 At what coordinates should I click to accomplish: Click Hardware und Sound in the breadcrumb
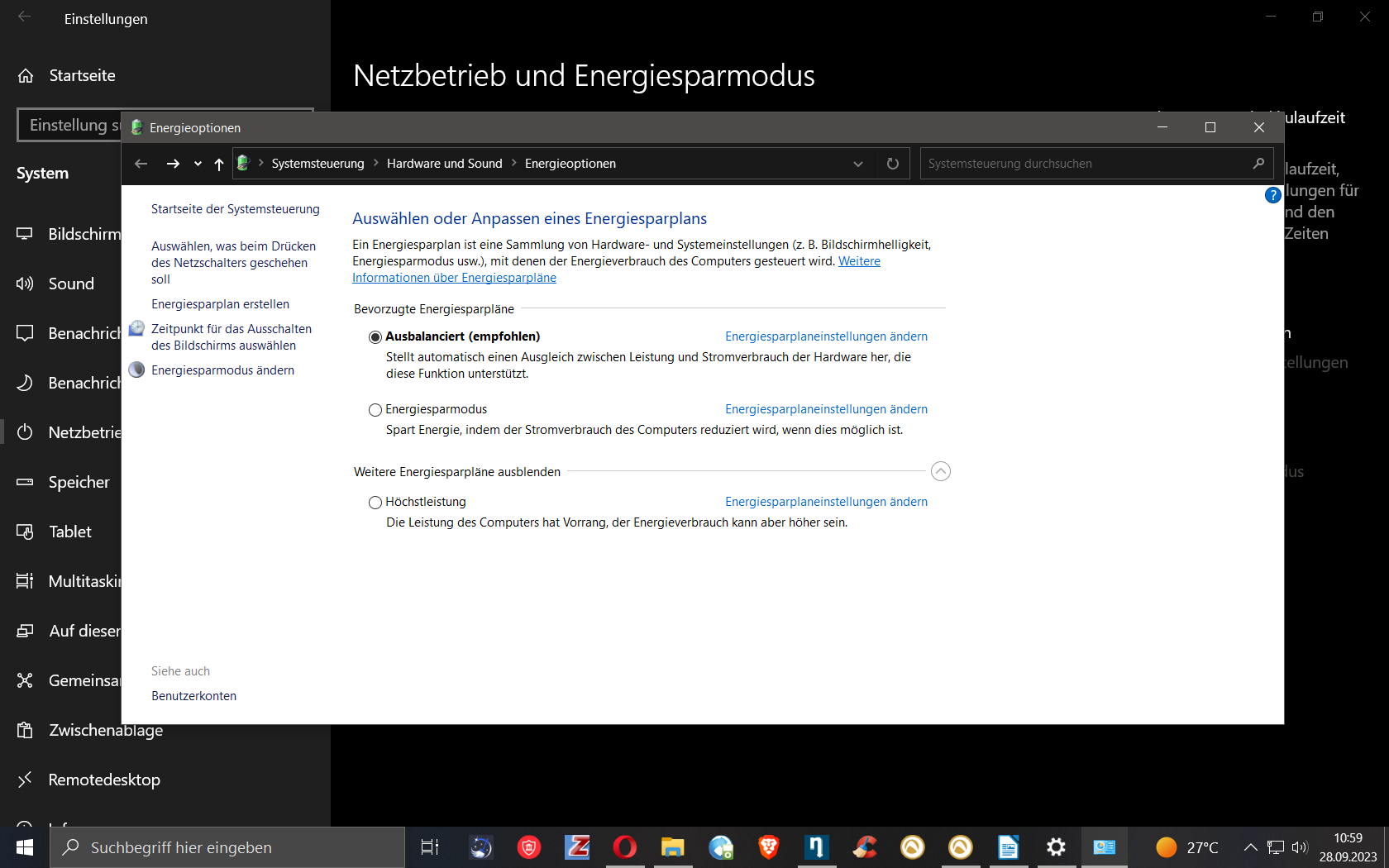coord(444,164)
